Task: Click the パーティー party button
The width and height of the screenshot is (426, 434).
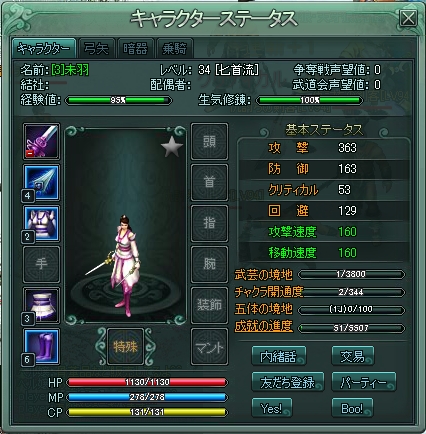Action: (364, 382)
